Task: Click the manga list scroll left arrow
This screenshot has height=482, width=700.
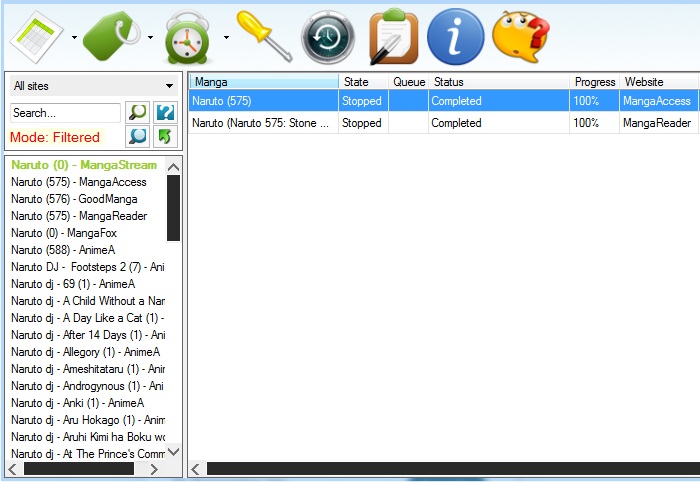Action: coord(13,469)
